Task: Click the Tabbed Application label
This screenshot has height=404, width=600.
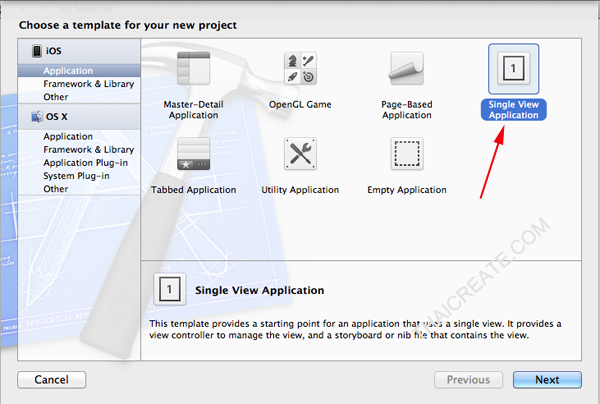Action: pyautogui.click(x=193, y=190)
